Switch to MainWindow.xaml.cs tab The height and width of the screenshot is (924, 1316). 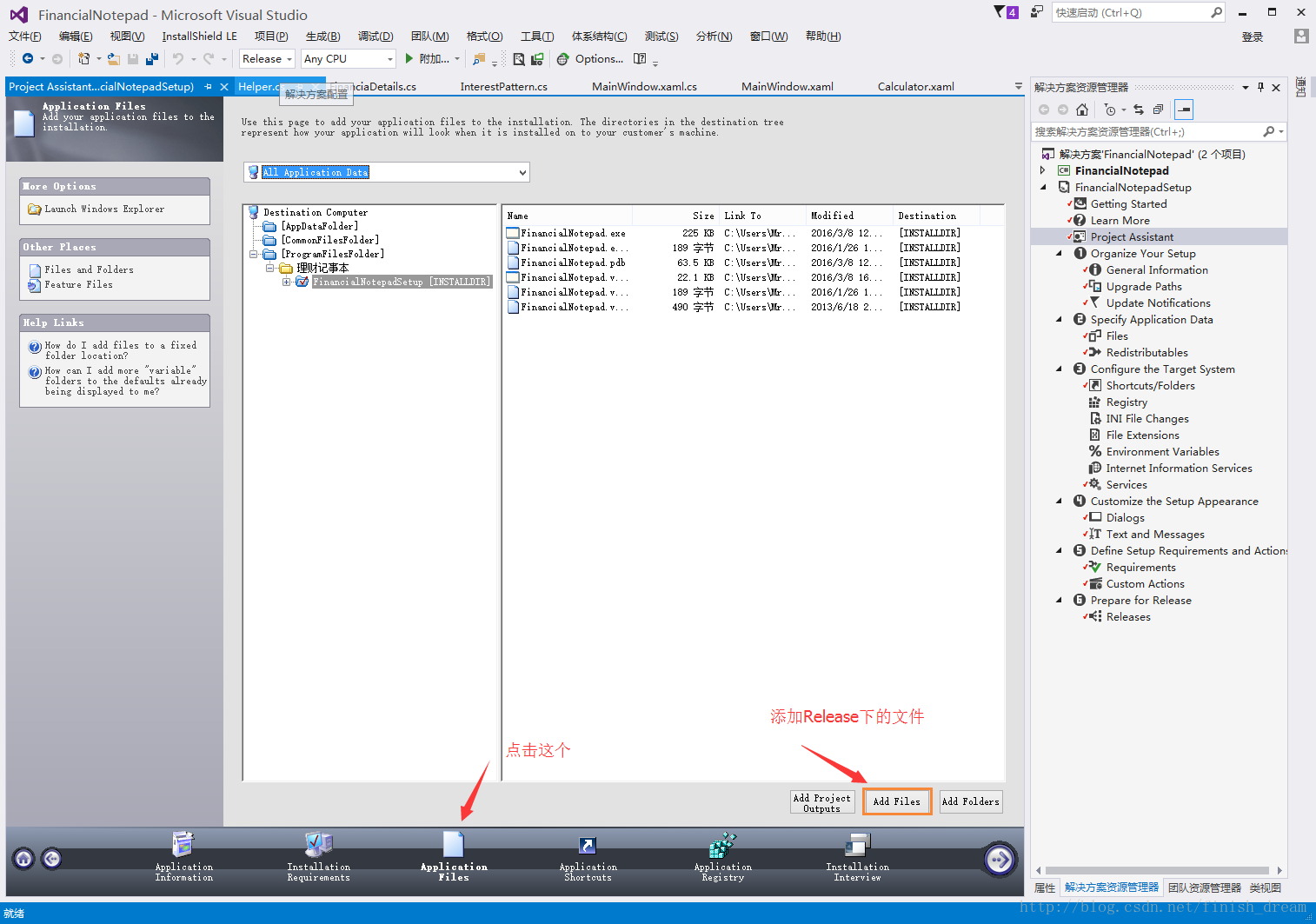click(644, 86)
